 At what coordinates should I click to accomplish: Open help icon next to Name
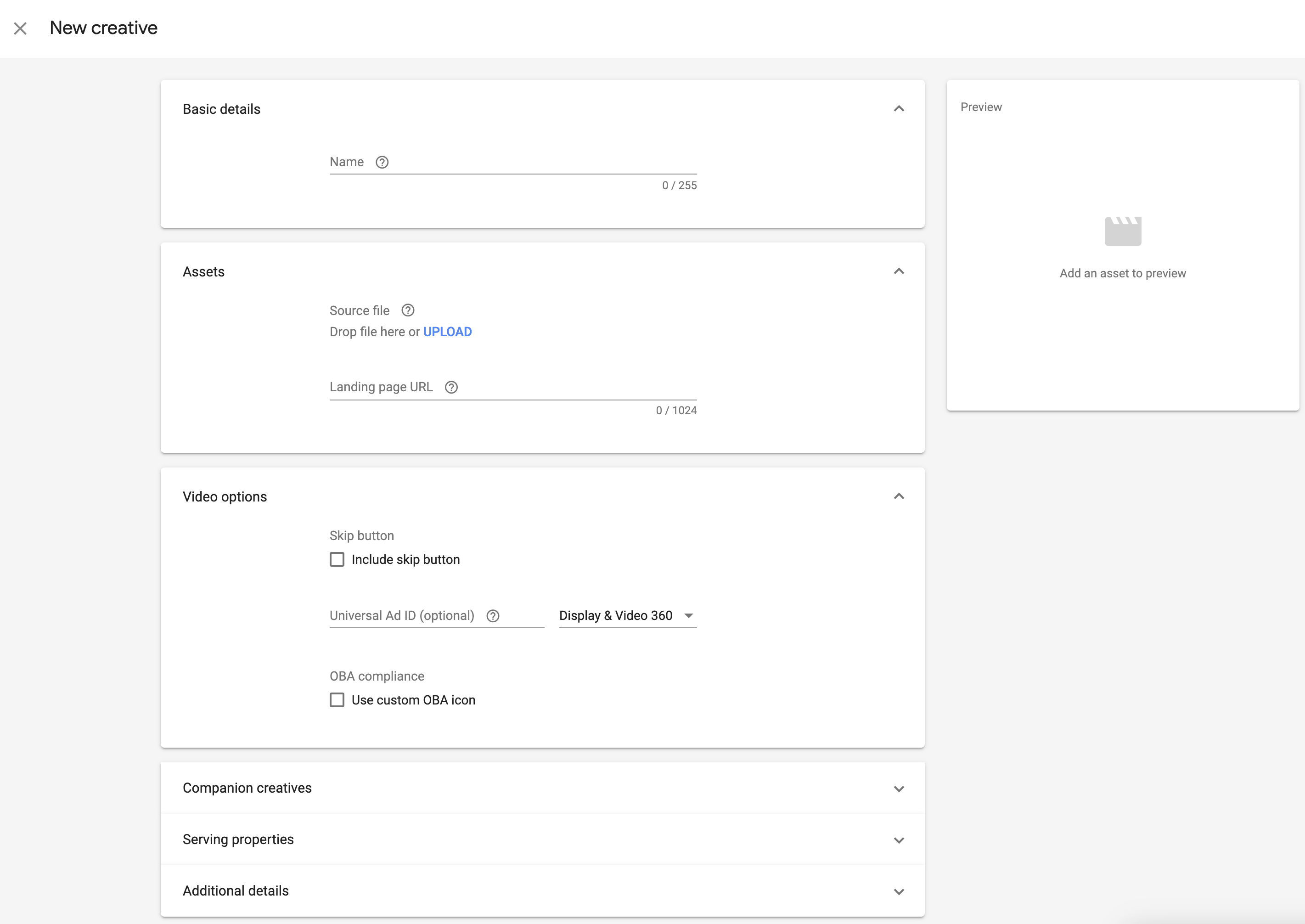(382, 163)
